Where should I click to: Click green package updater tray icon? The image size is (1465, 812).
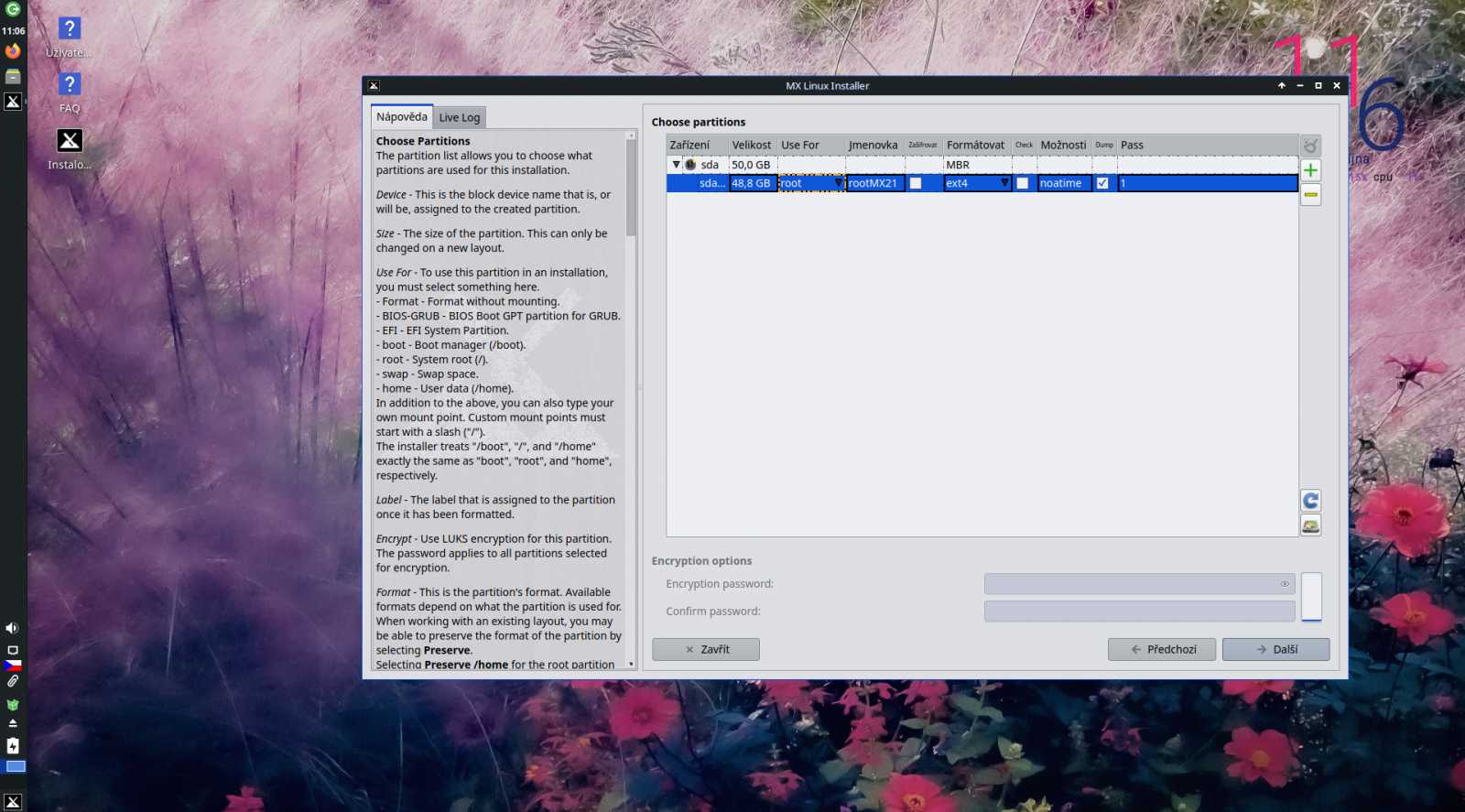click(x=13, y=705)
